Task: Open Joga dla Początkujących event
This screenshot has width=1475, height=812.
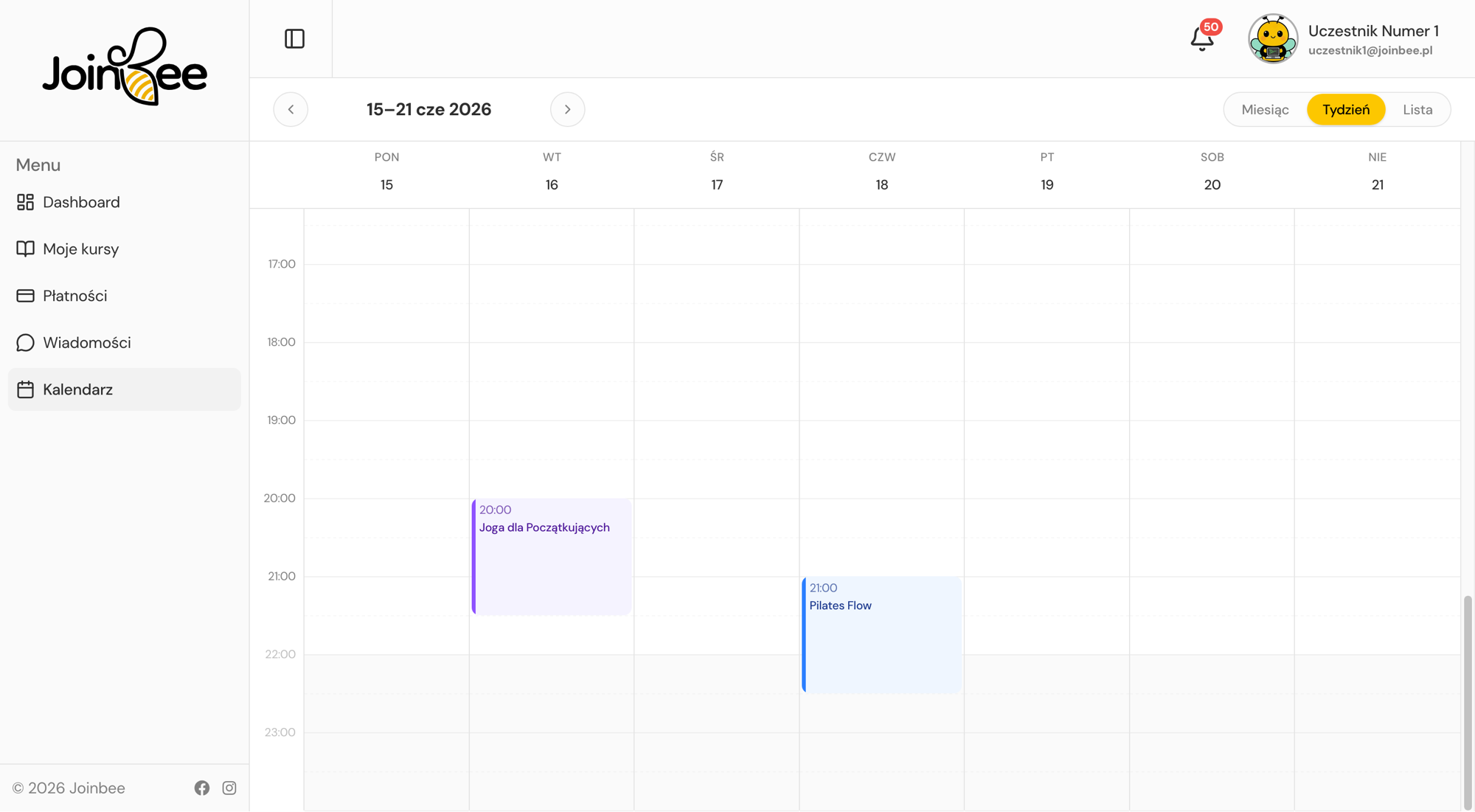Action: 552,557
